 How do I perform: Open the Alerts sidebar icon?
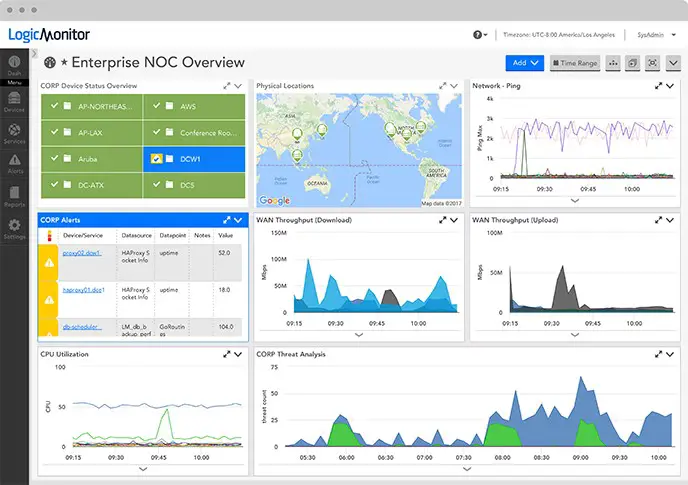click(x=14, y=165)
